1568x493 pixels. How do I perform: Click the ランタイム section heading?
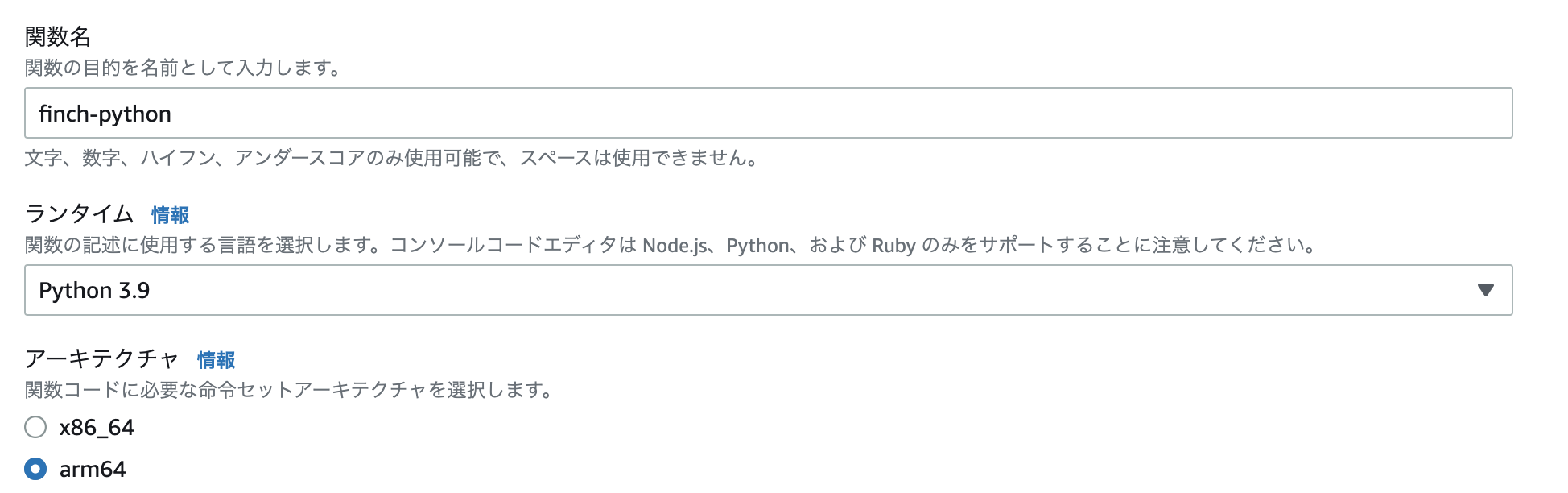pos(80,214)
